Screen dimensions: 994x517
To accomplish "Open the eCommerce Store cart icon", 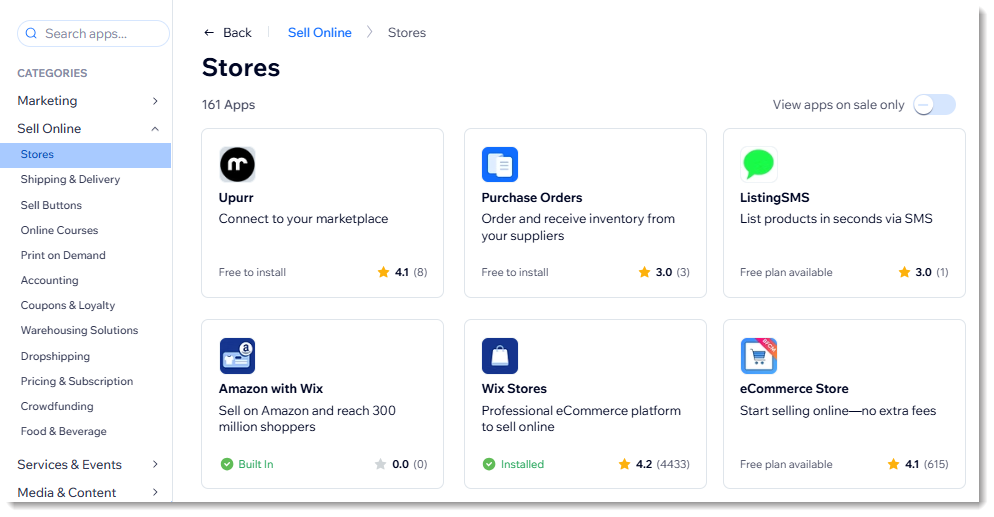I will coord(758,355).
